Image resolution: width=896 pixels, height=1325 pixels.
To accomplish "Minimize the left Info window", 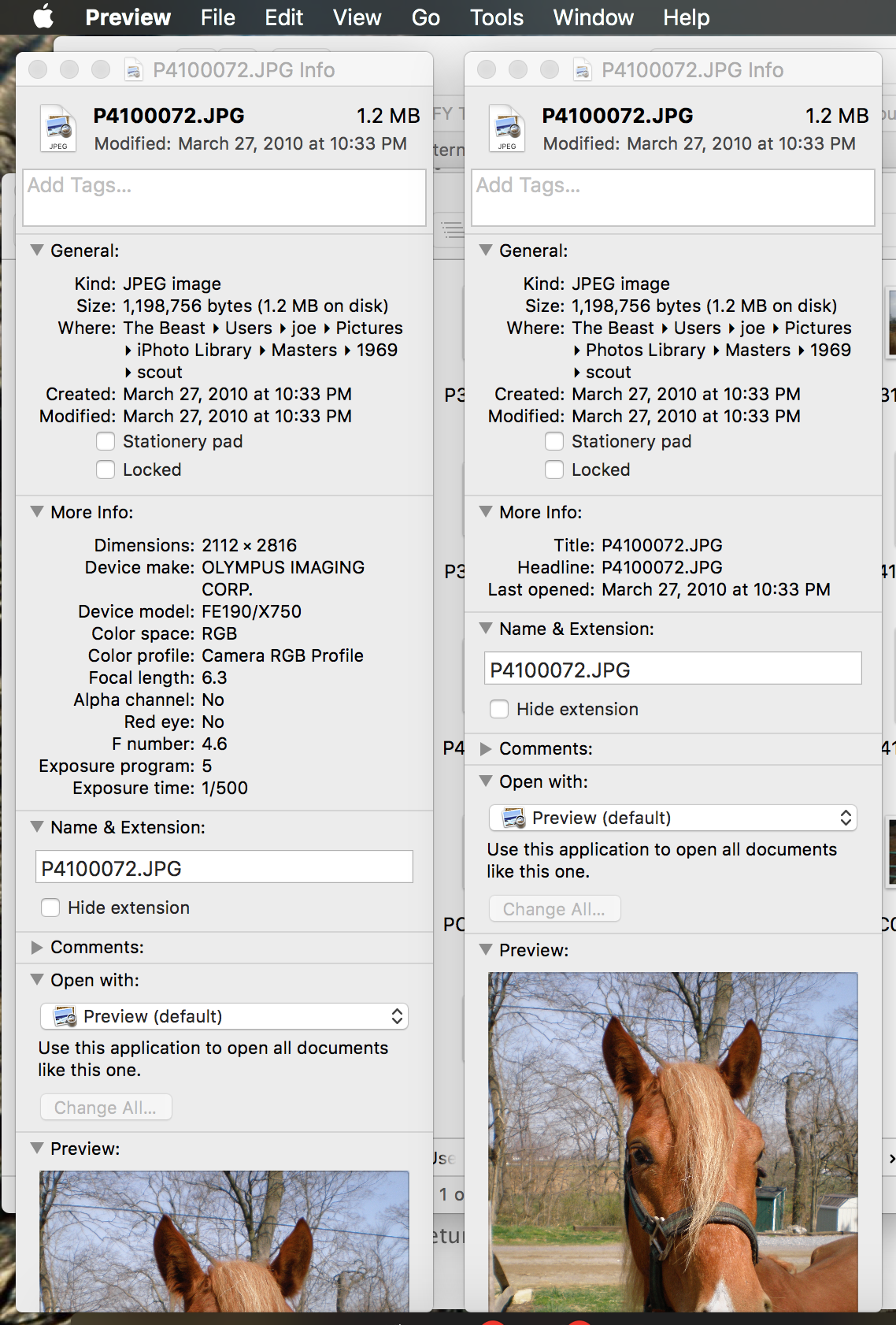I will coord(69,70).
